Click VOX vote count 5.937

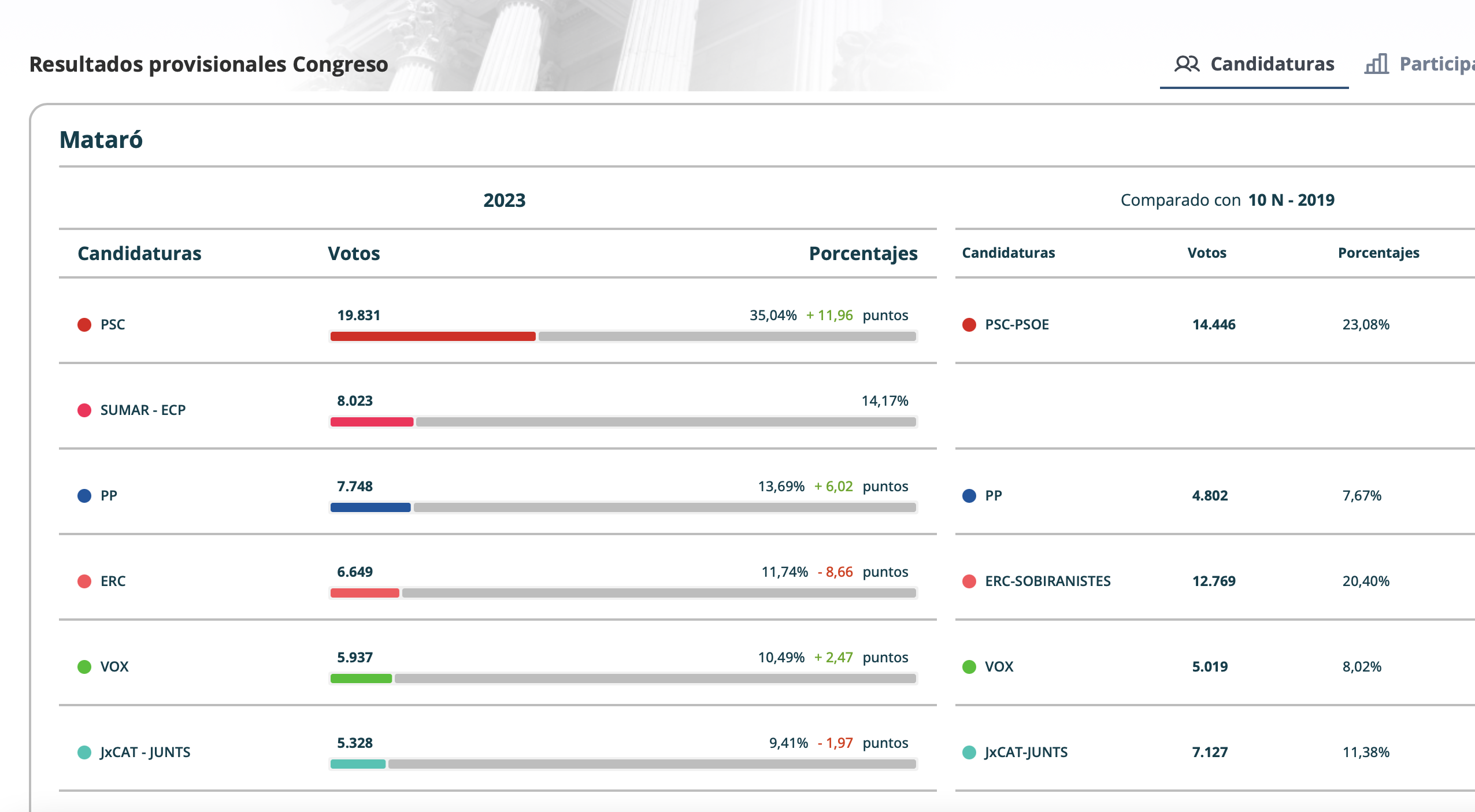tap(355, 658)
